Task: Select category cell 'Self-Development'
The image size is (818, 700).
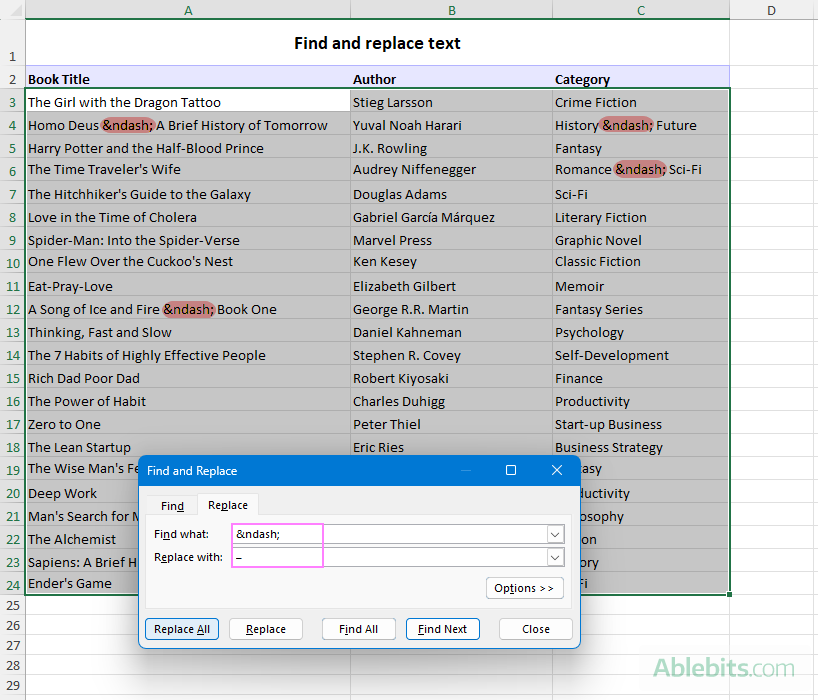Action: 641,355
